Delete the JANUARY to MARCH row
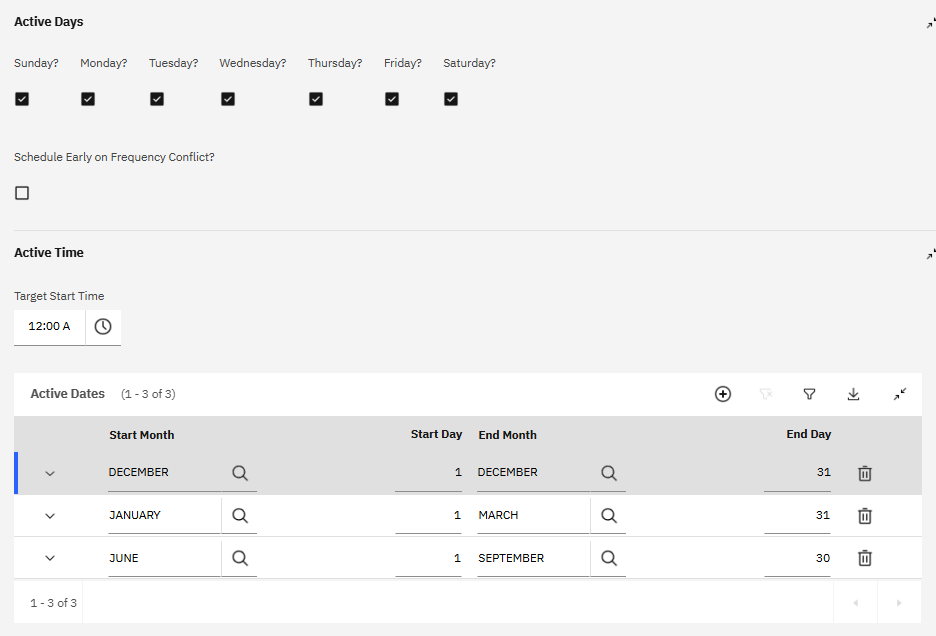 click(x=865, y=516)
